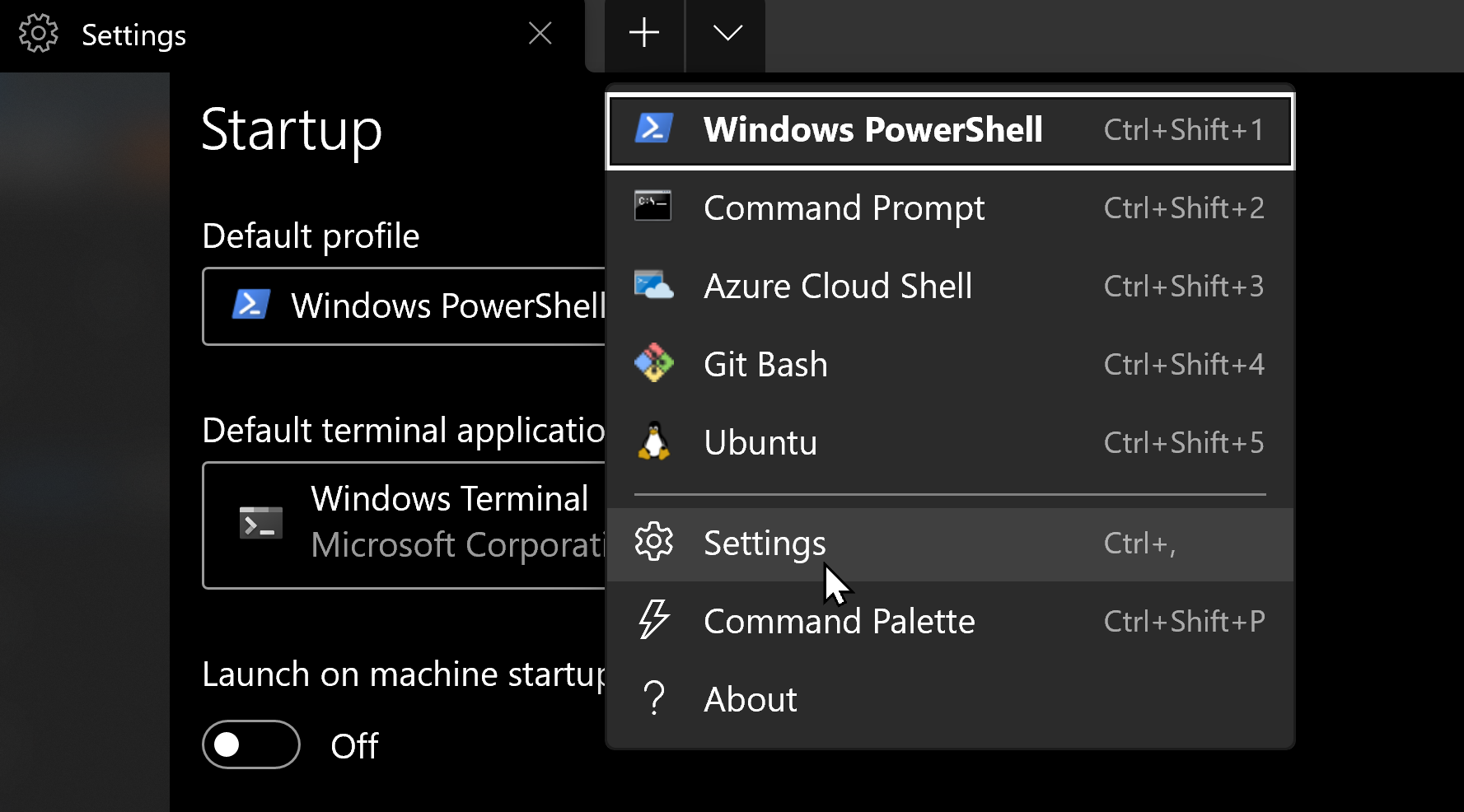Click the Startup page heading
This screenshot has height=812, width=1464.
coord(292,130)
